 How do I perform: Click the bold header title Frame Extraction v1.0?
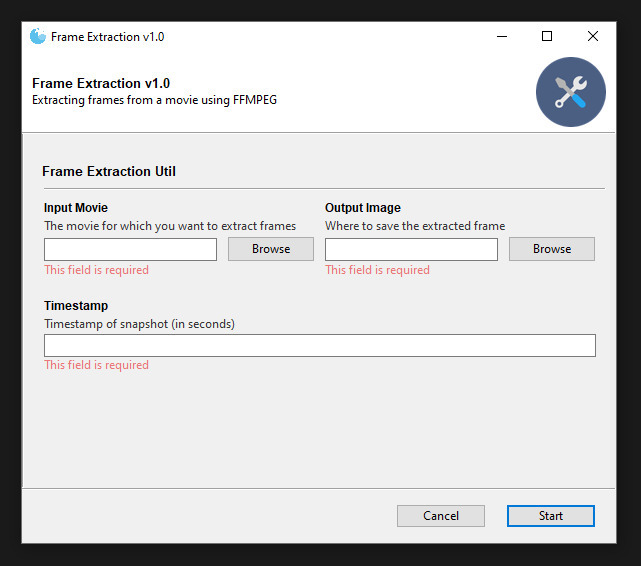coord(101,83)
